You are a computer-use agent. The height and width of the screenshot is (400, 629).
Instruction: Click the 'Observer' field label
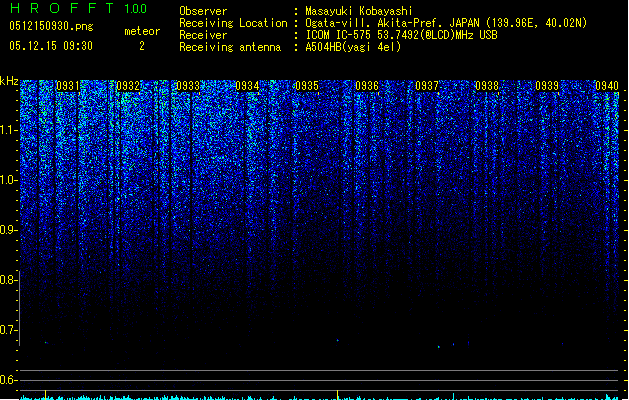point(203,11)
